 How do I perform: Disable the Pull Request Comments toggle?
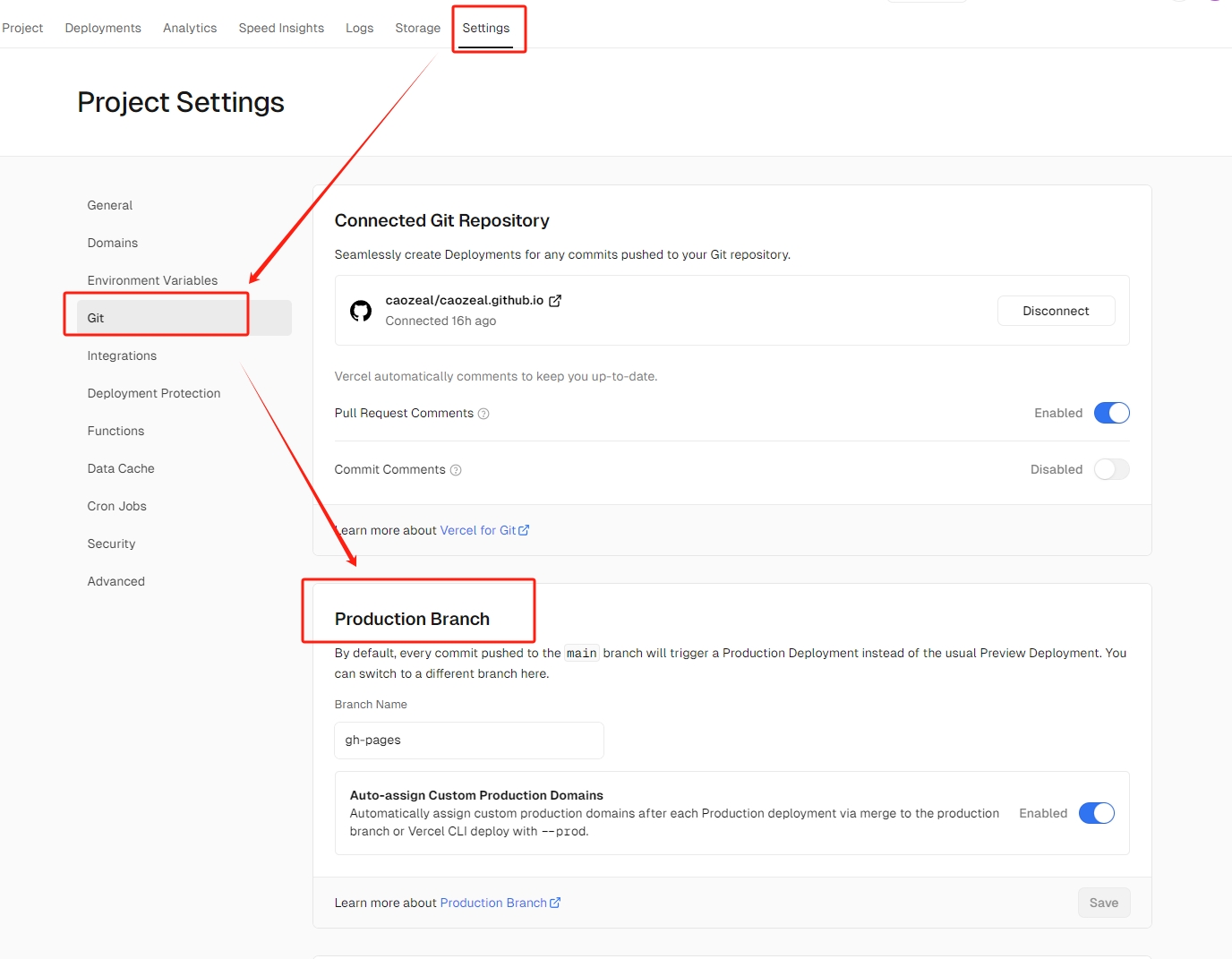(x=1111, y=413)
